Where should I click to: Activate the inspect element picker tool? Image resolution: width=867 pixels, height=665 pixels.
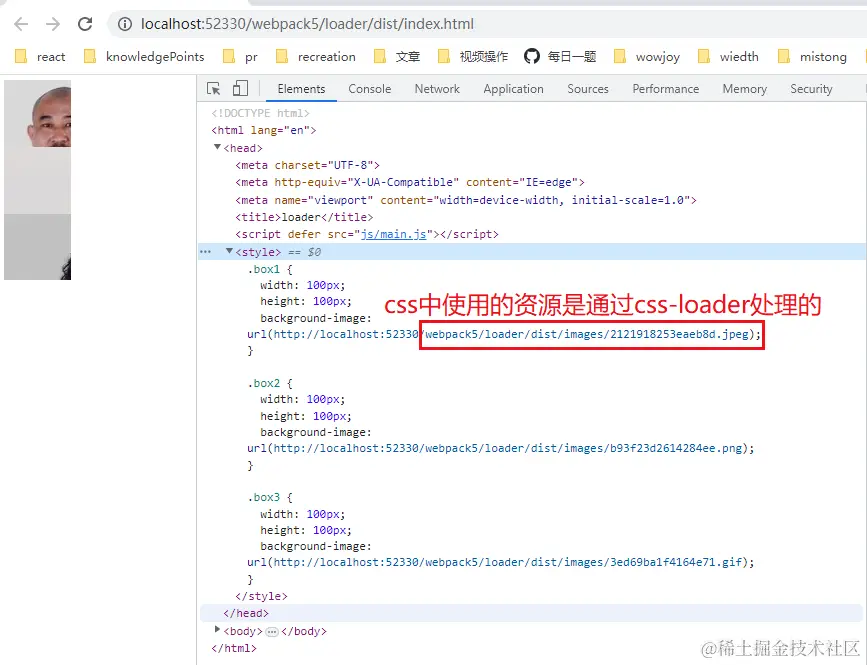coord(213,88)
